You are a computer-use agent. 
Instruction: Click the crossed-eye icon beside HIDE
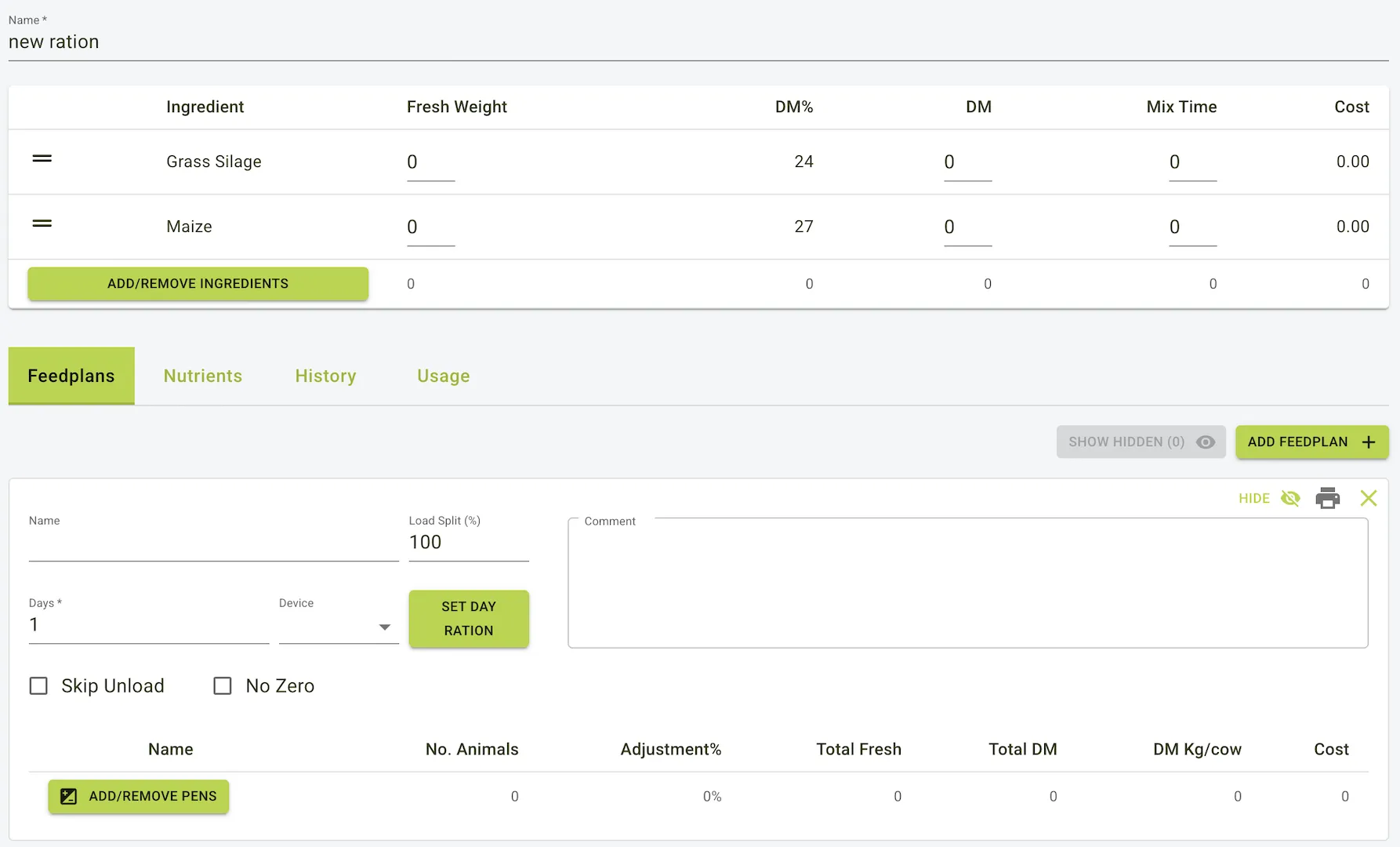click(1290, 498)
